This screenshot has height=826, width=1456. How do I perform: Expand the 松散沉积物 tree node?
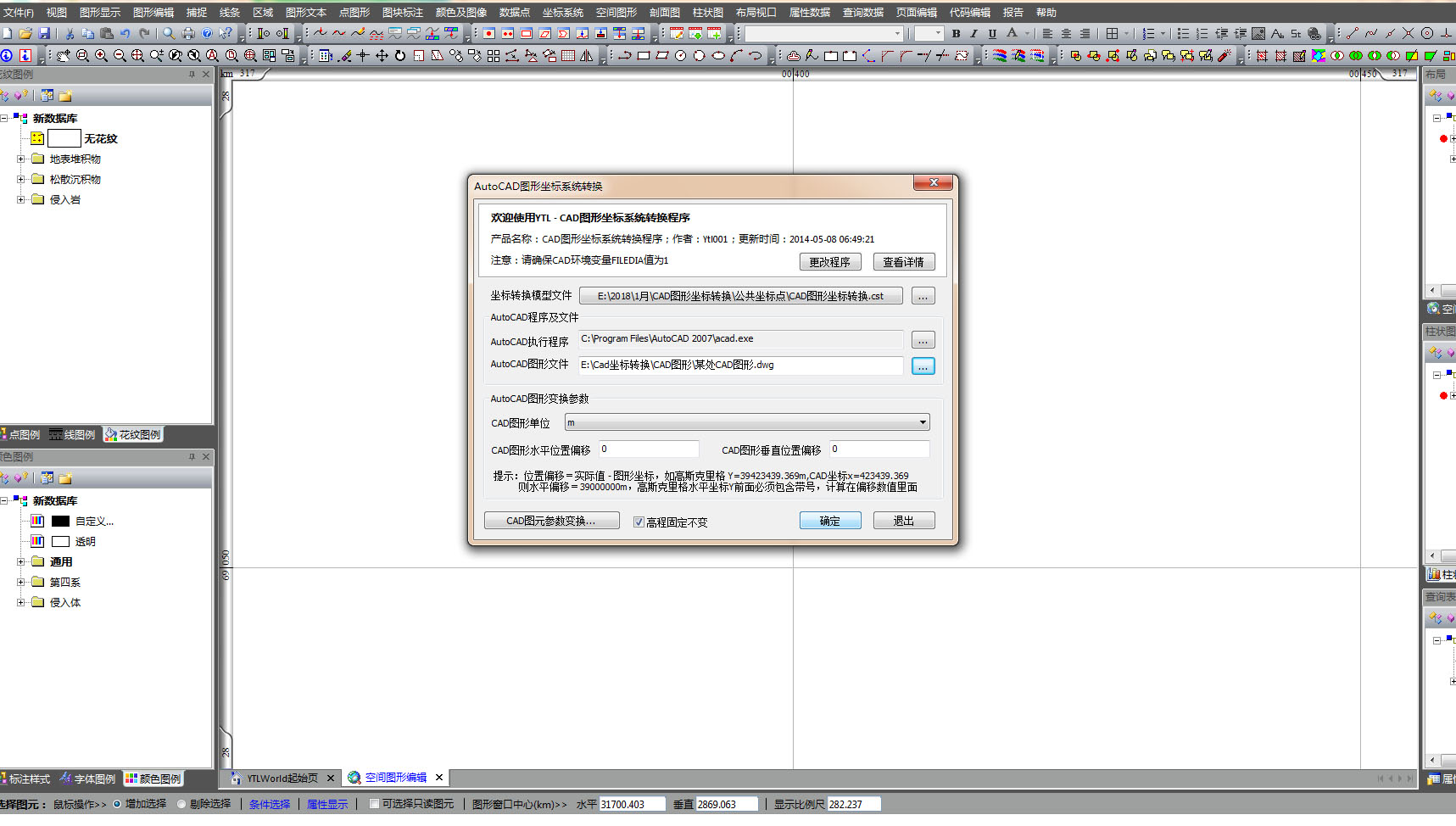pyautogui.click(x=21, y=179)
